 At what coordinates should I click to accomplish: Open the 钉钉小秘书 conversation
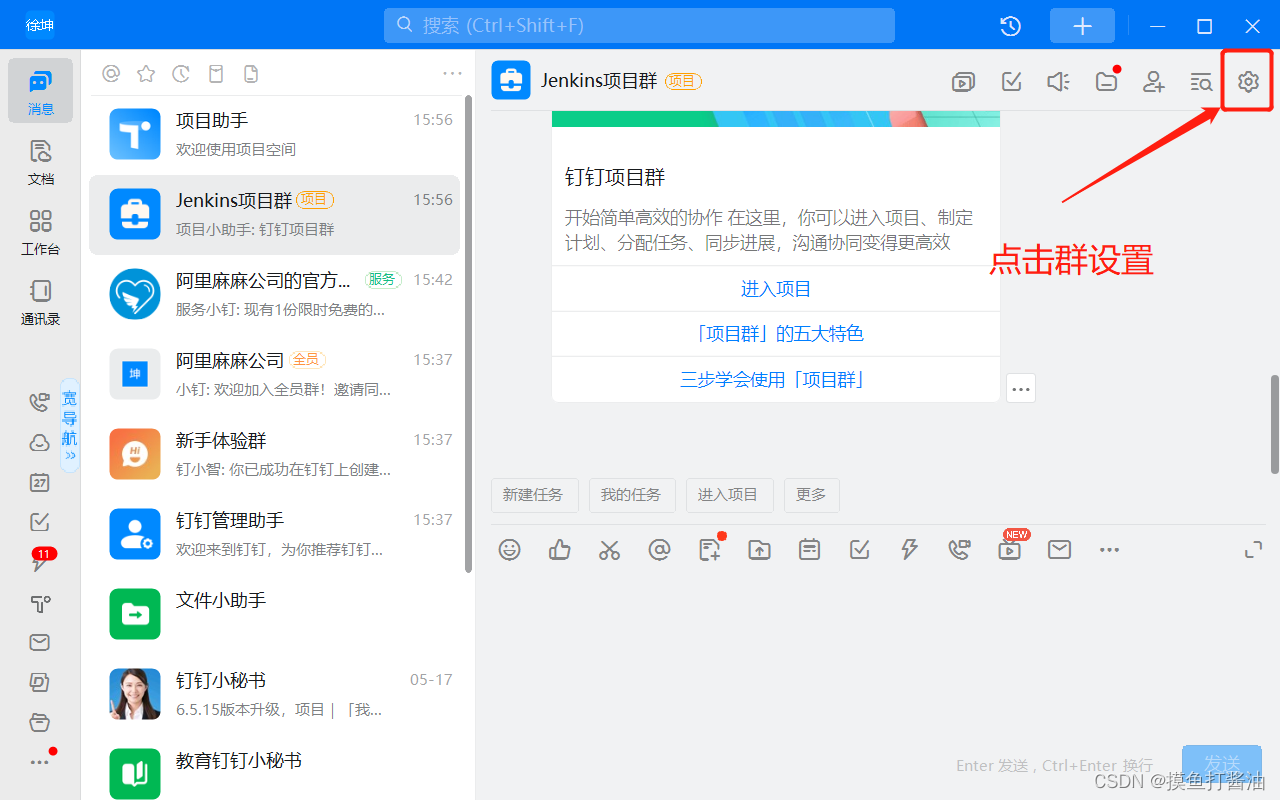(275, 695)
